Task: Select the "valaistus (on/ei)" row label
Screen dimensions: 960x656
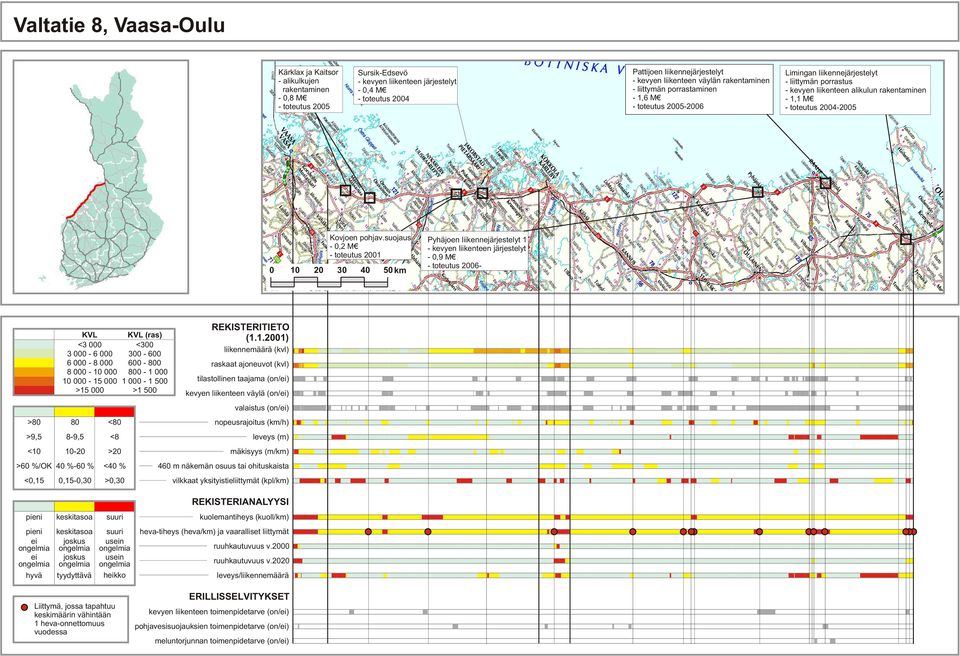Action: [261, 408]
